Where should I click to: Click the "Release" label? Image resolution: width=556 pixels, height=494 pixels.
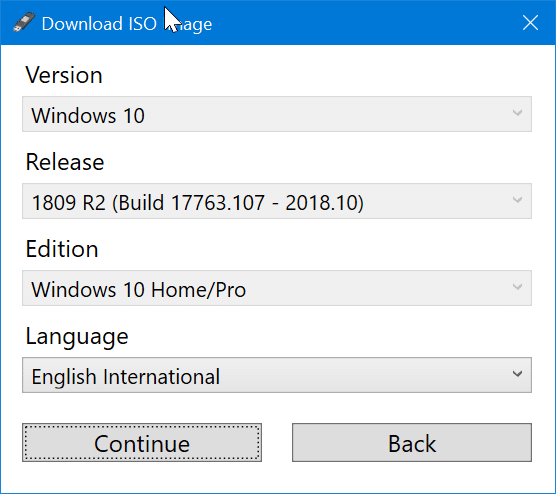[65, 162]
